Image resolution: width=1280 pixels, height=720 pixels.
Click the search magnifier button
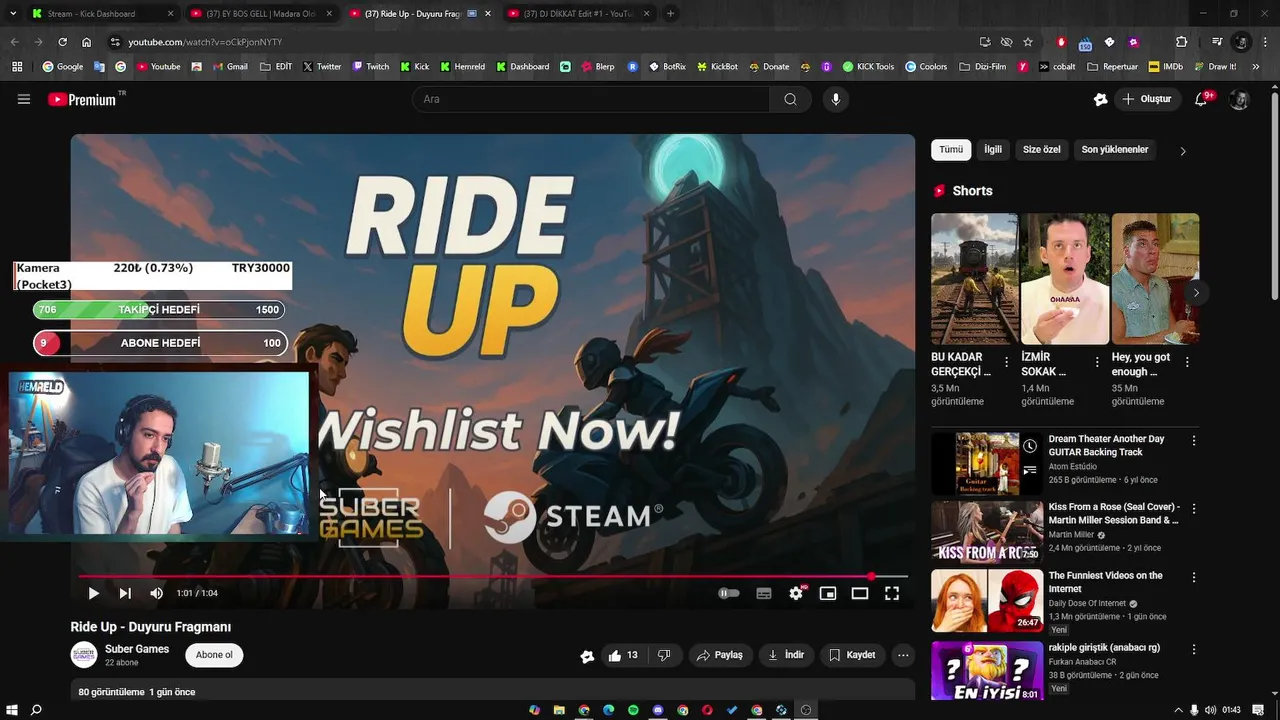click(x=790, y=99)
